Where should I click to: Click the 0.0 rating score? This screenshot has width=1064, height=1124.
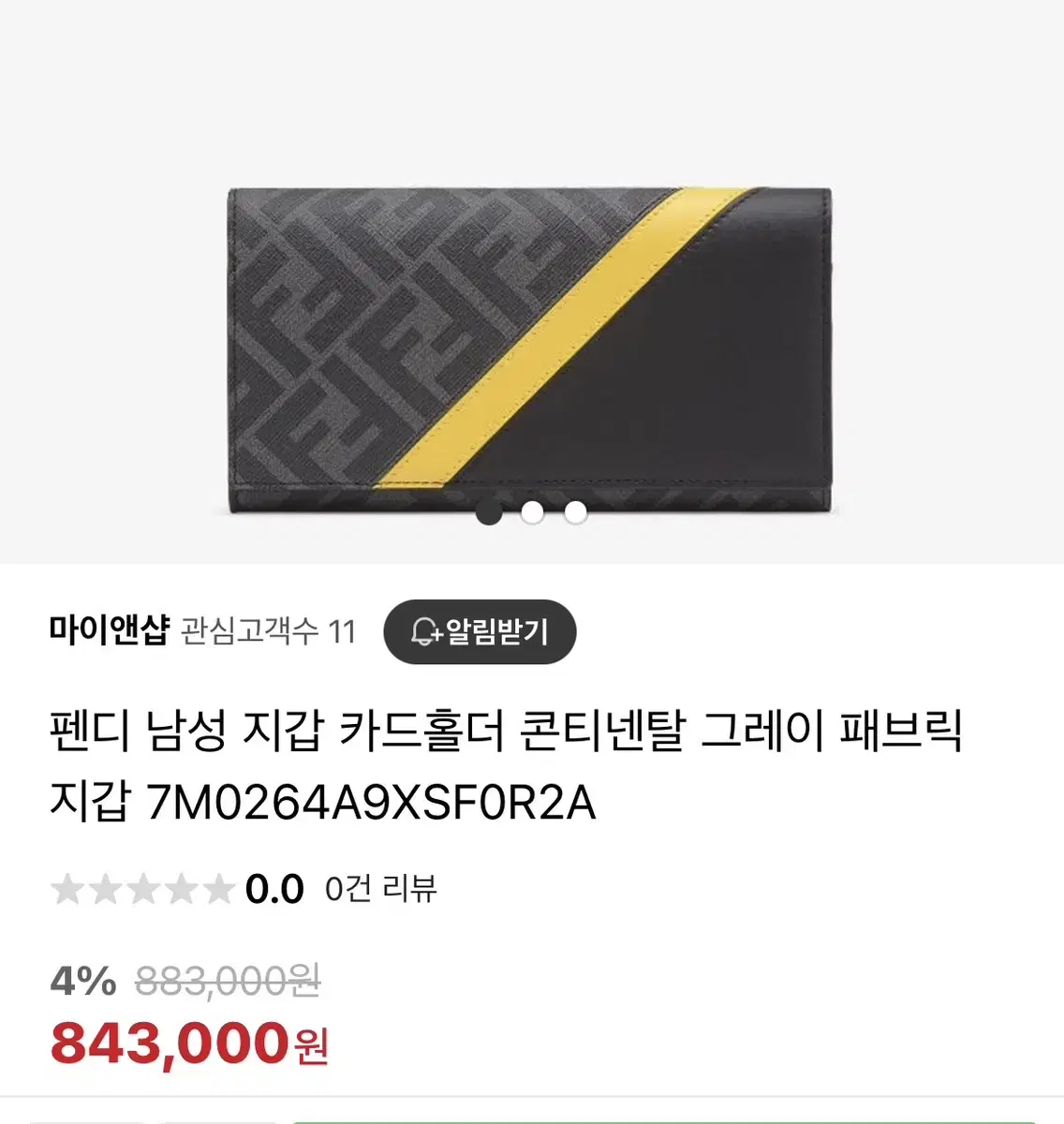(274, 889)
